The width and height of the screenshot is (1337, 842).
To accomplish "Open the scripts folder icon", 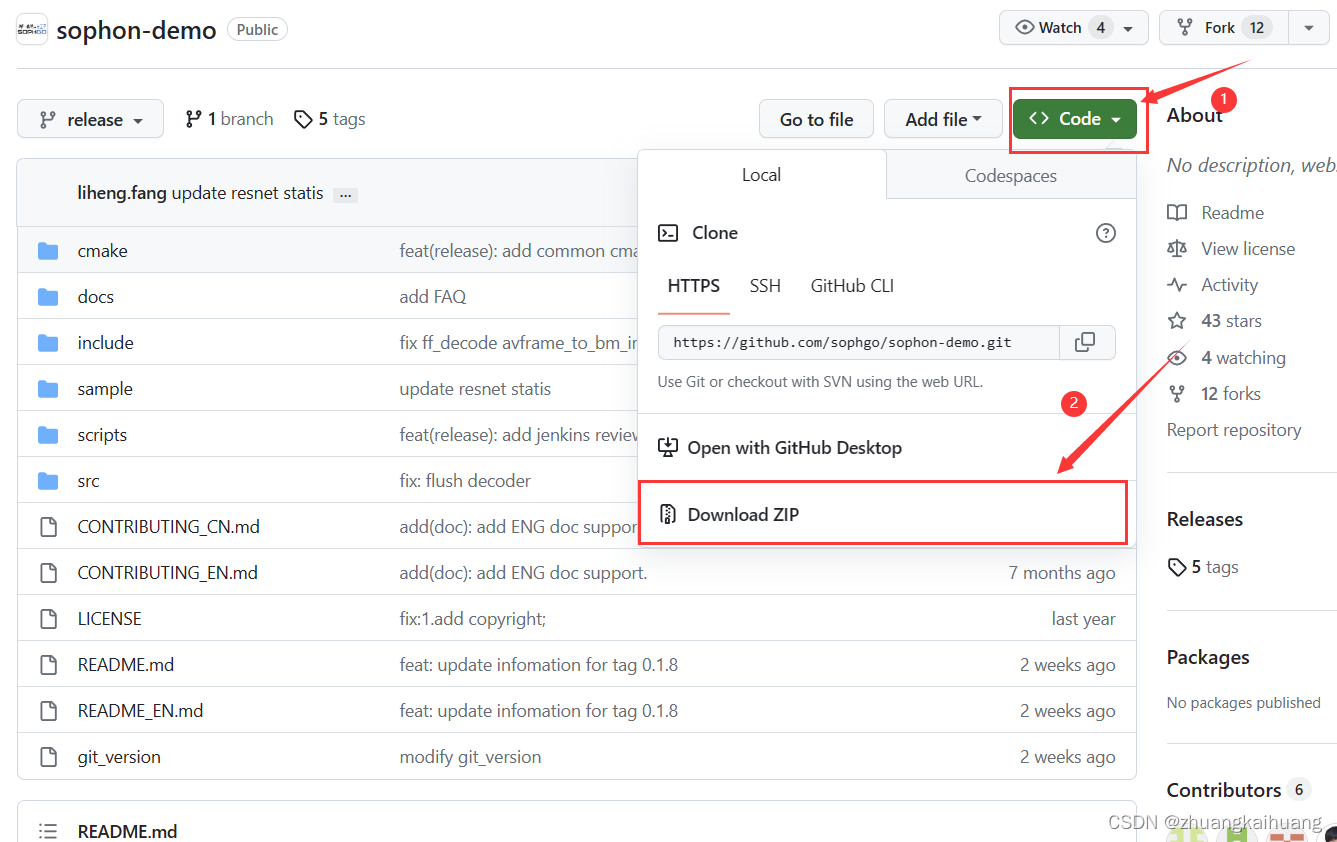I will 48,435.
